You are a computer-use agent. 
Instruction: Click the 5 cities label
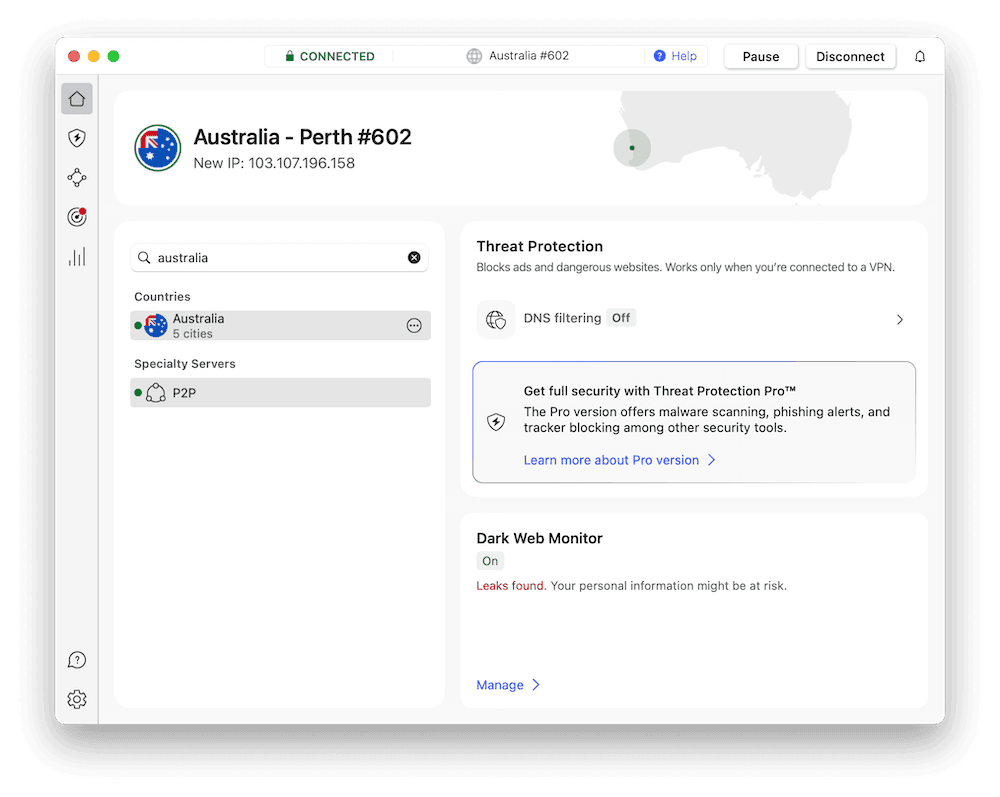(193, 333)
